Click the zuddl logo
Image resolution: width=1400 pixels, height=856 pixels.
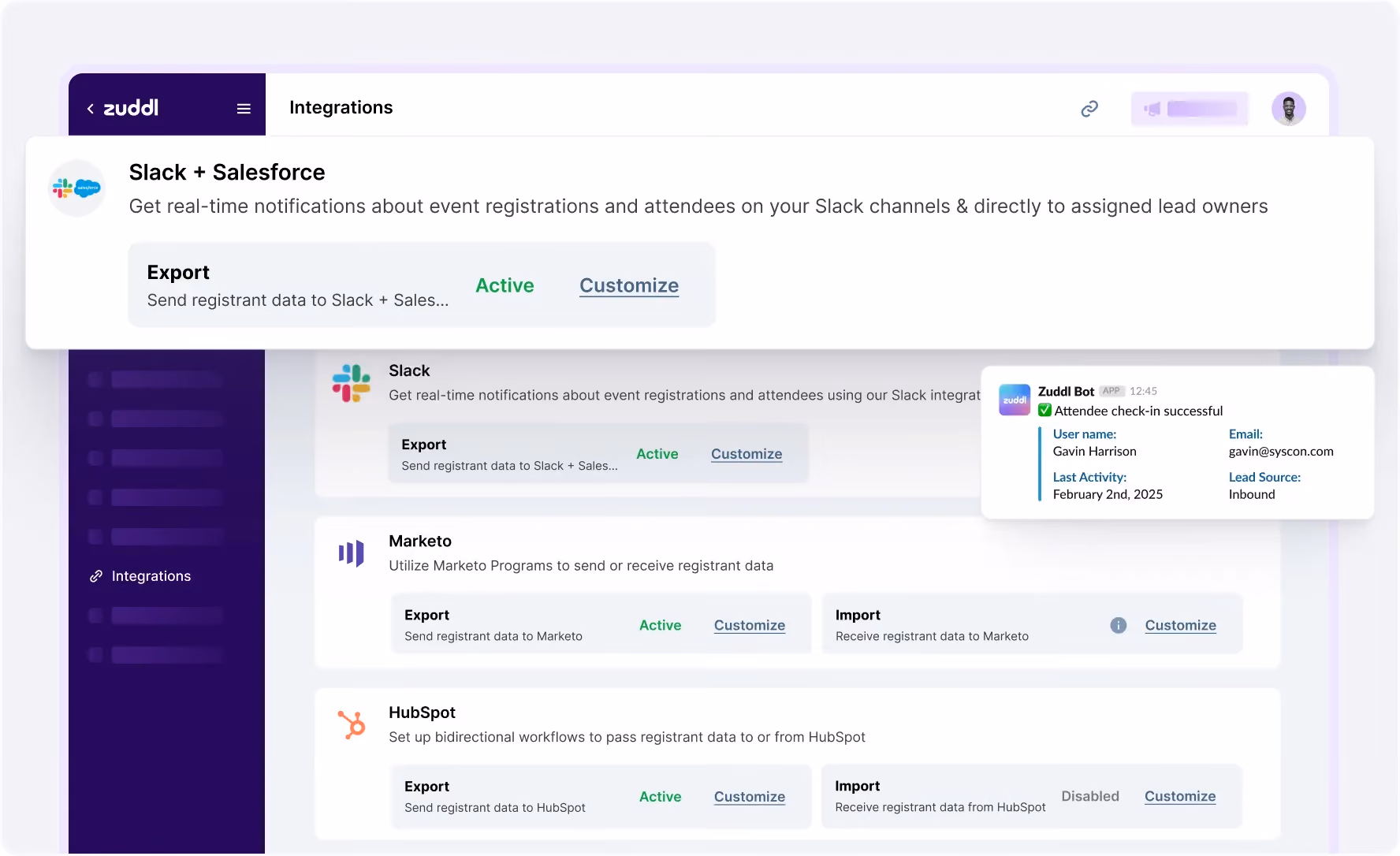pos(131,108)
